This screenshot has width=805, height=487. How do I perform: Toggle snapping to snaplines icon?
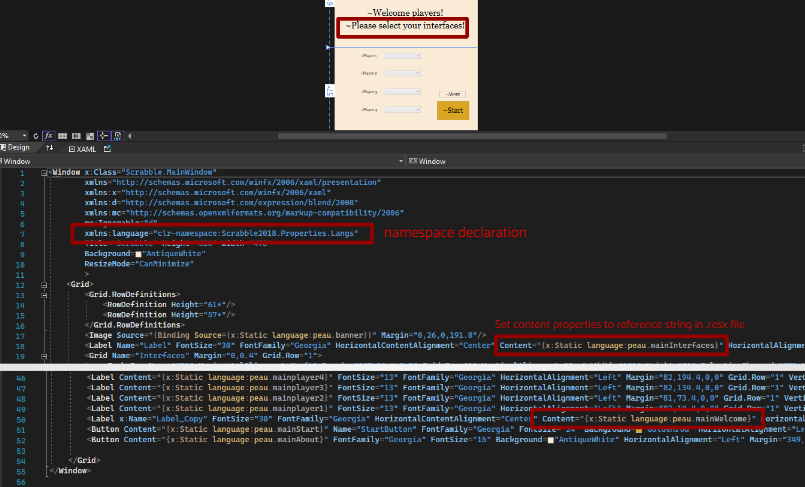pos(104,135)
